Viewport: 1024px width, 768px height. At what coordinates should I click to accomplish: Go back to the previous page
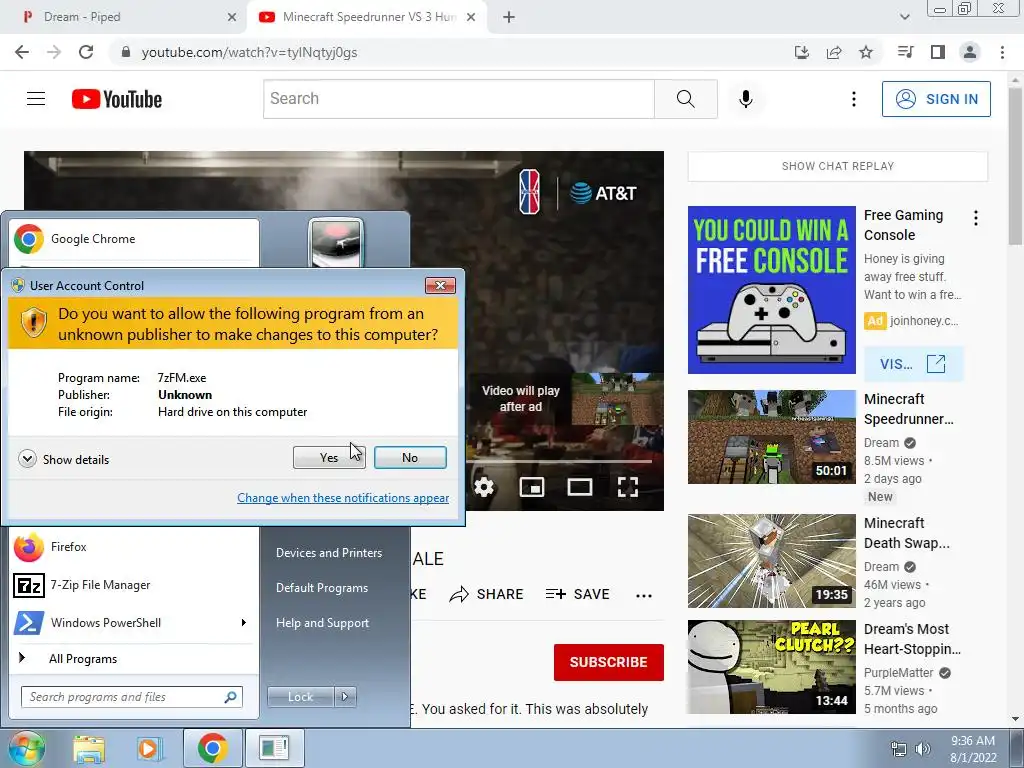[22, 52]
